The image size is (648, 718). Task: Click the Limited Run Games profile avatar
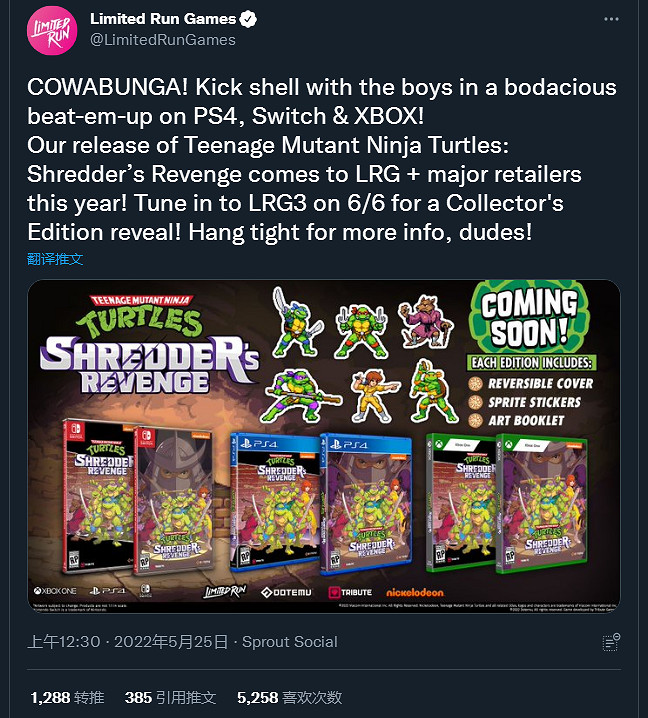52,31
